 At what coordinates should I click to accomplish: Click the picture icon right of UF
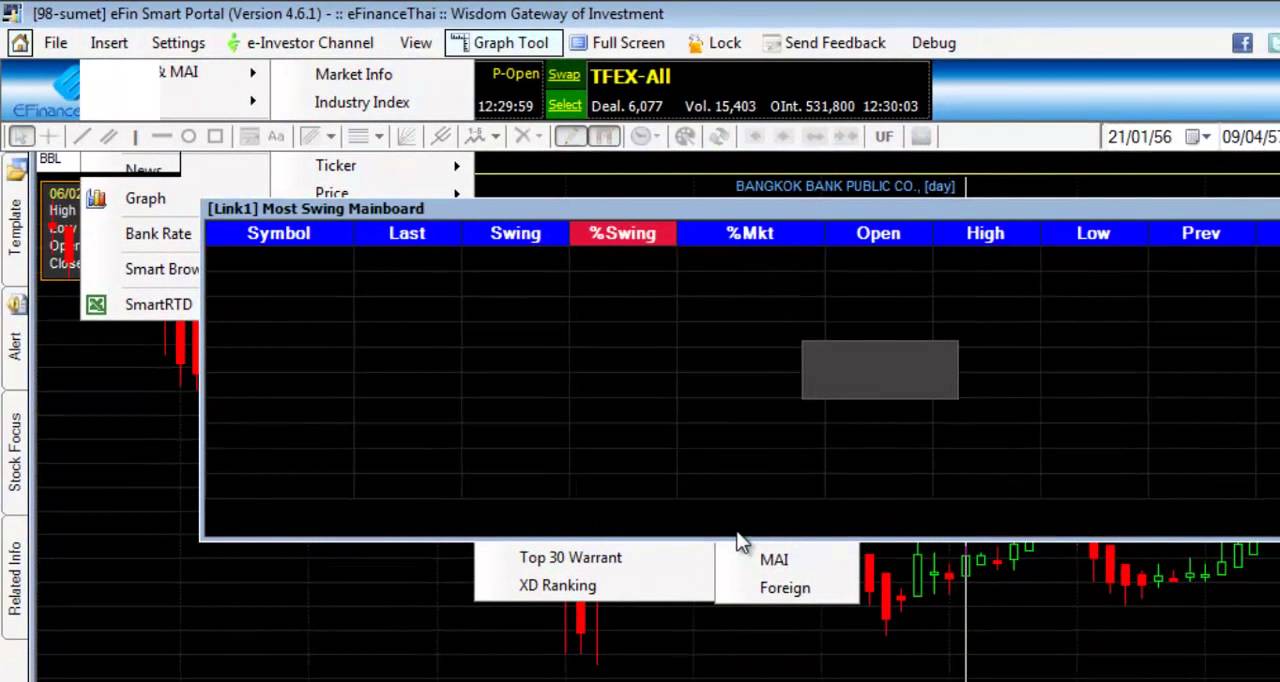click(x=921, y=137)
